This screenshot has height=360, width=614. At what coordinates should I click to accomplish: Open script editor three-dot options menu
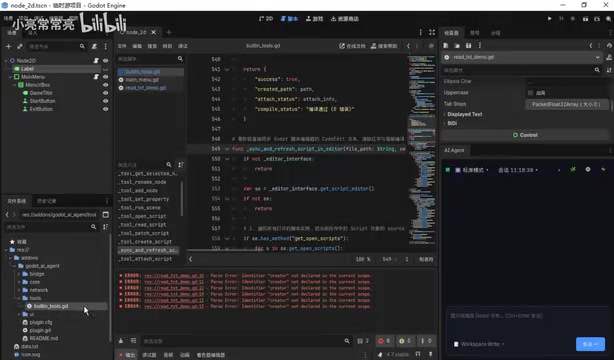[x=421, y=32]
